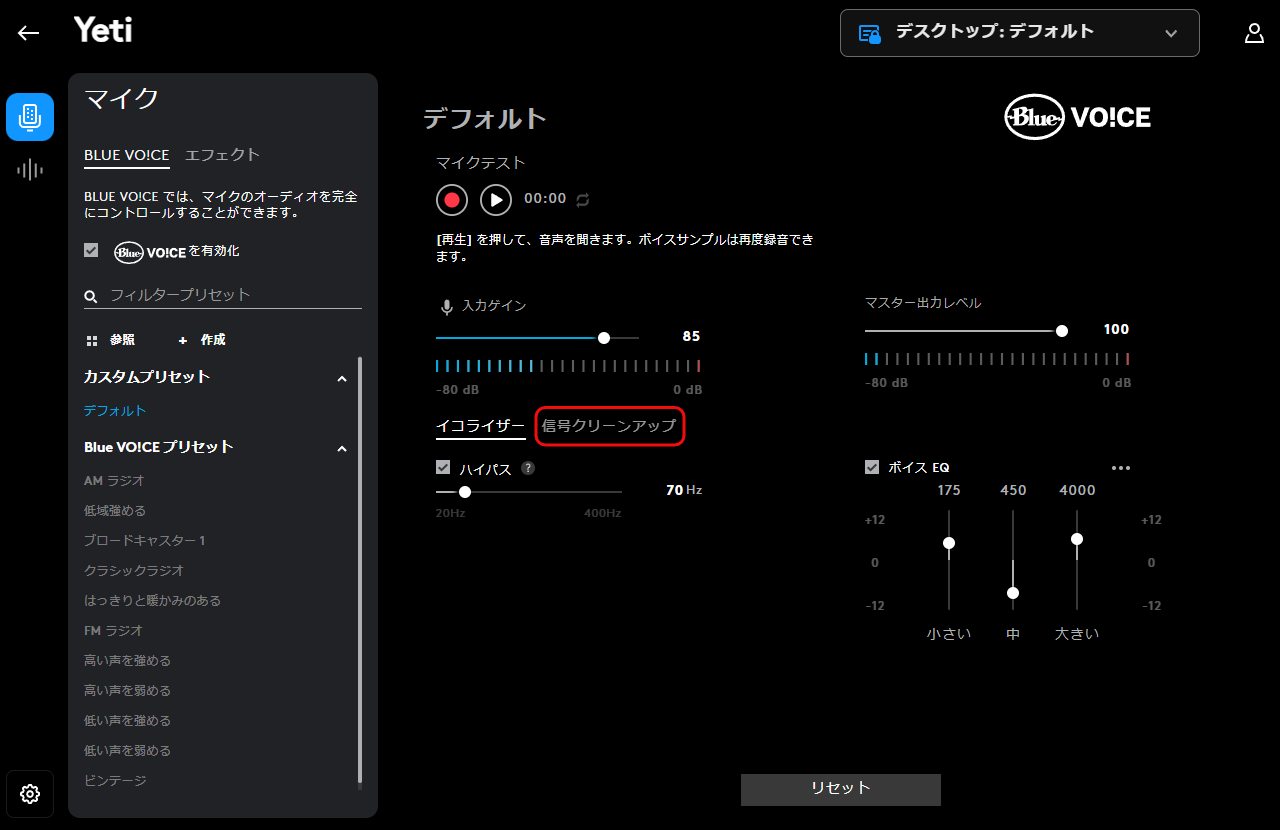Start recording the mic test
The height and width of the screenshot is (830, 1280).
(452, 200)
